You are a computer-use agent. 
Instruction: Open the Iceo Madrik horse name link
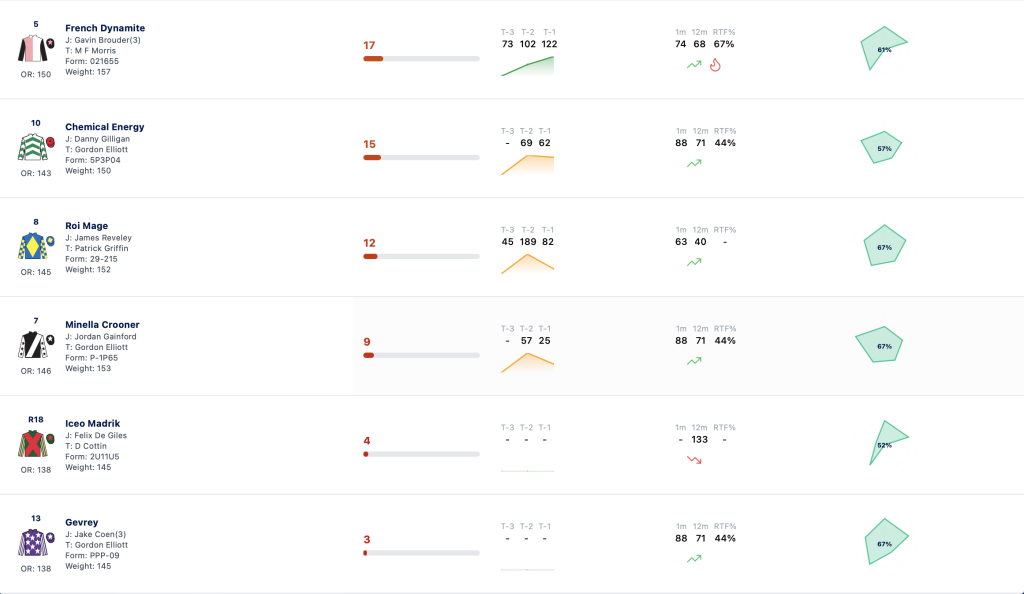point(93,423)
